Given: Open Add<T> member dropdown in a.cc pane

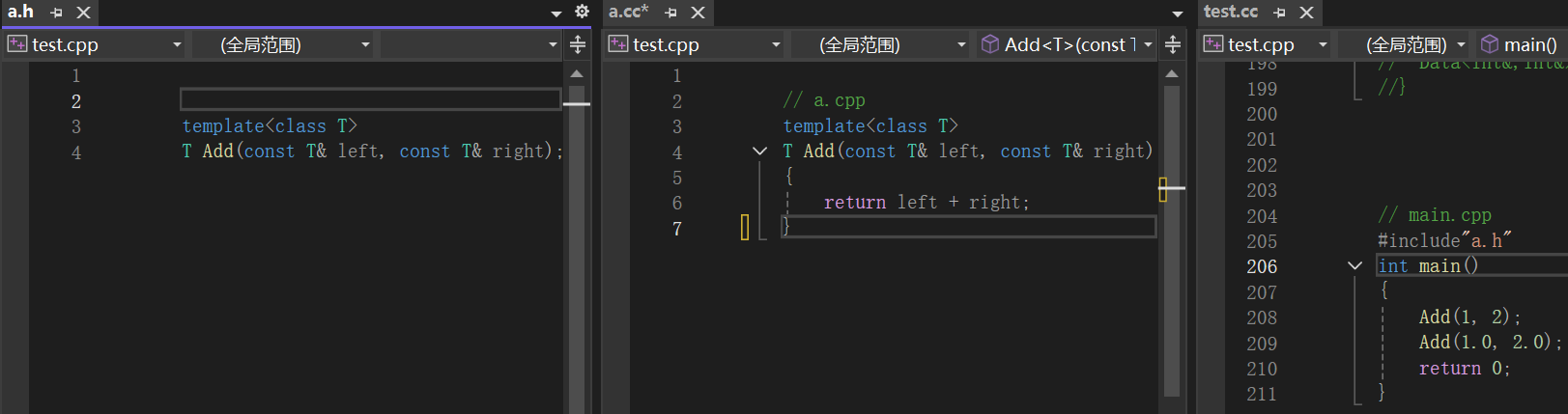Looking at the screenshot, I should (x=1067, y=44).
